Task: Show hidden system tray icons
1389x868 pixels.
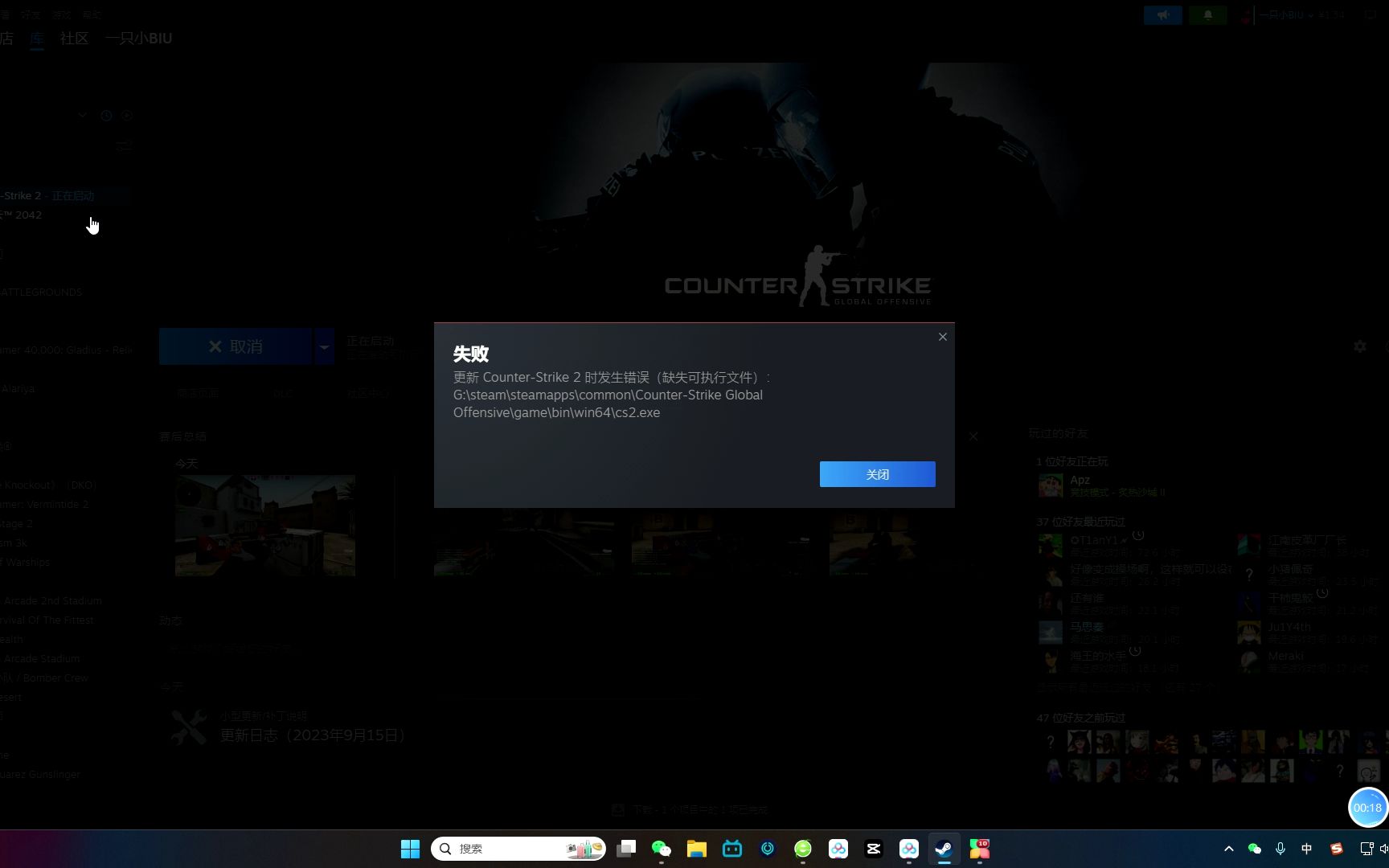Action: click(1228, 849)
